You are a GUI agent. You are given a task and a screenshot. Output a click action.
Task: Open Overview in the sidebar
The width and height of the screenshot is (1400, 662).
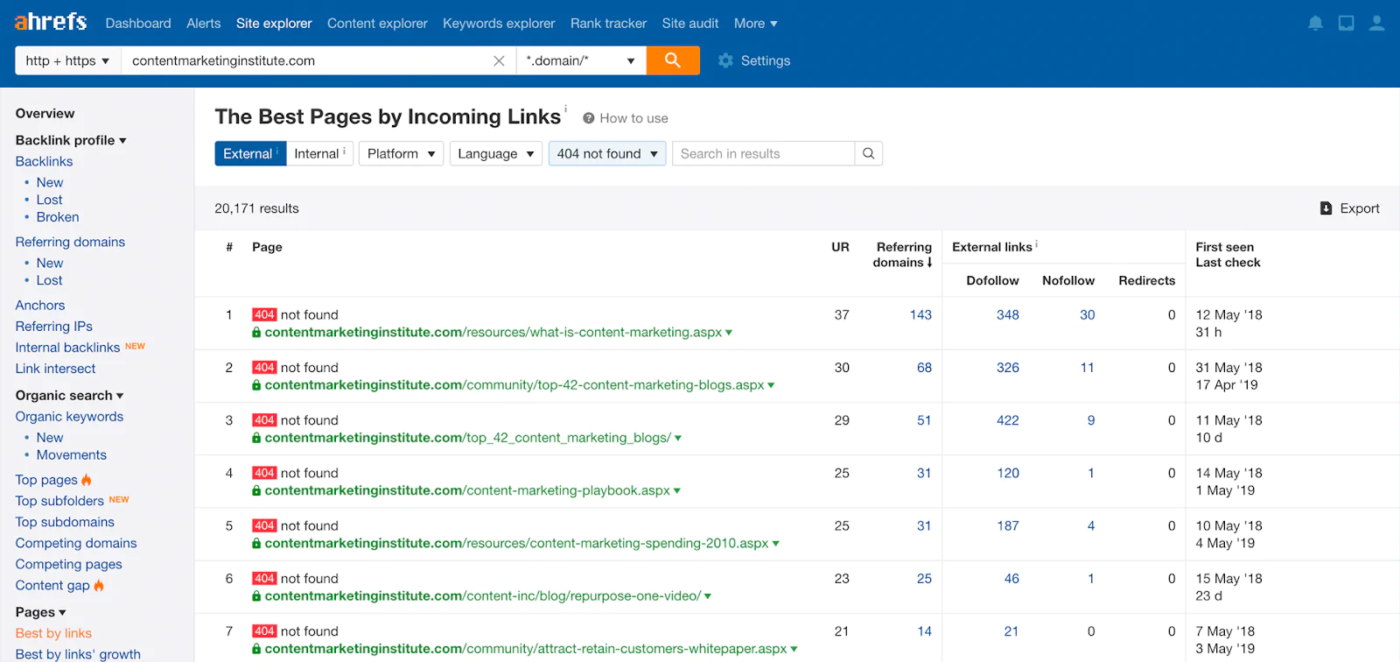pyautogui.click(x=45, y=114)
